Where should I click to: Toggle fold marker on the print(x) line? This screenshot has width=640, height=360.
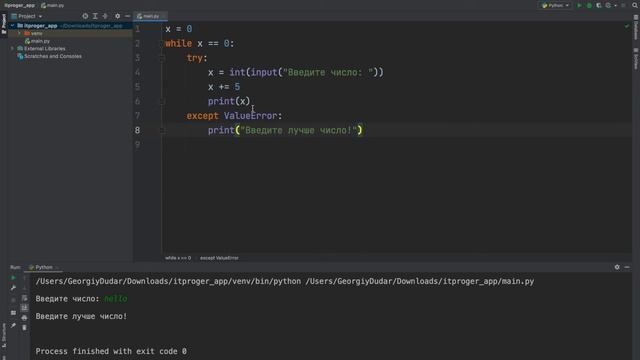162,101
